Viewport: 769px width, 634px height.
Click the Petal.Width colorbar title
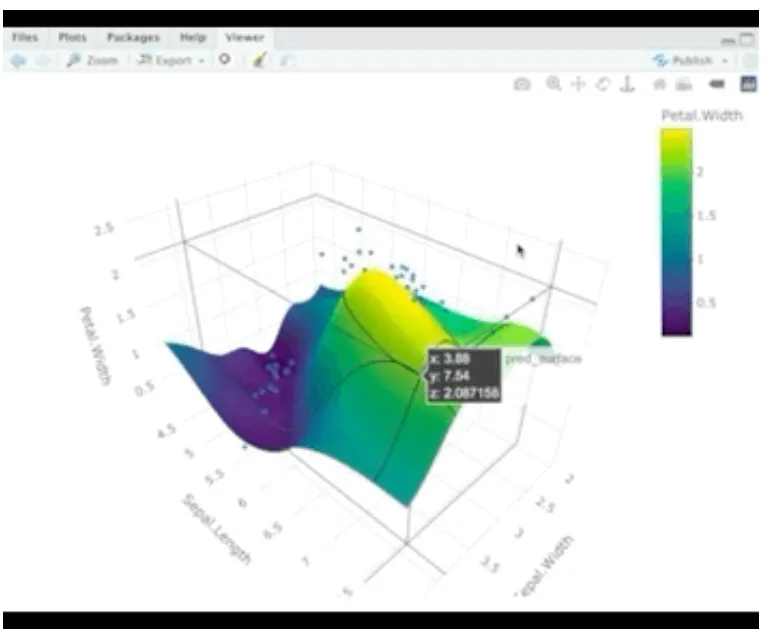tap(702, 116)
